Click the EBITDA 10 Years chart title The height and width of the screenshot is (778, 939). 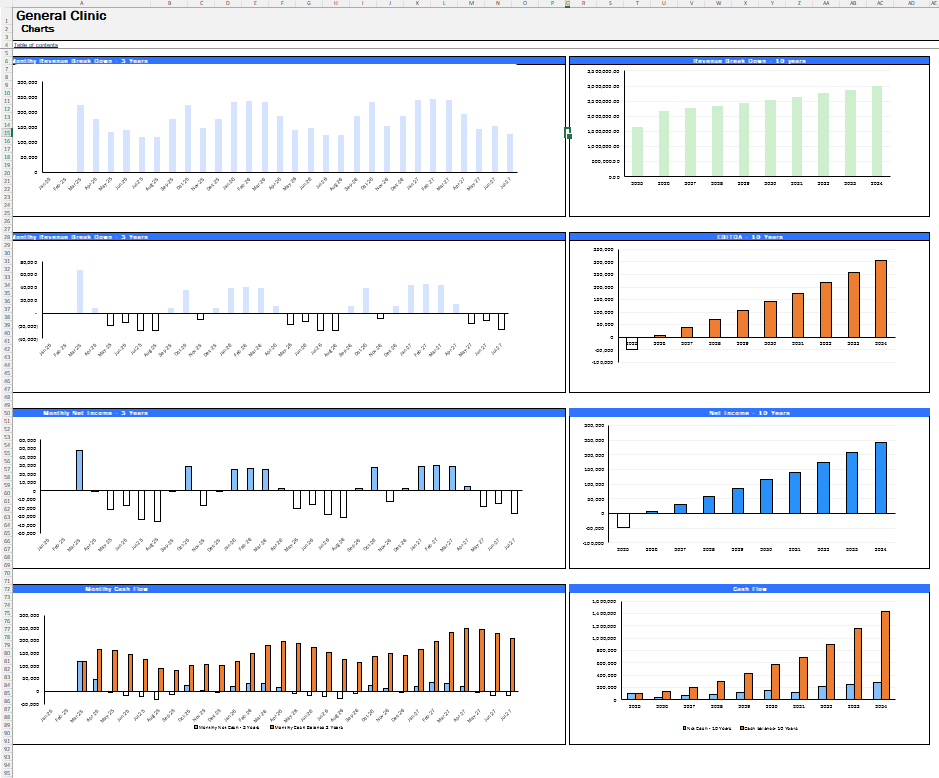749,237
